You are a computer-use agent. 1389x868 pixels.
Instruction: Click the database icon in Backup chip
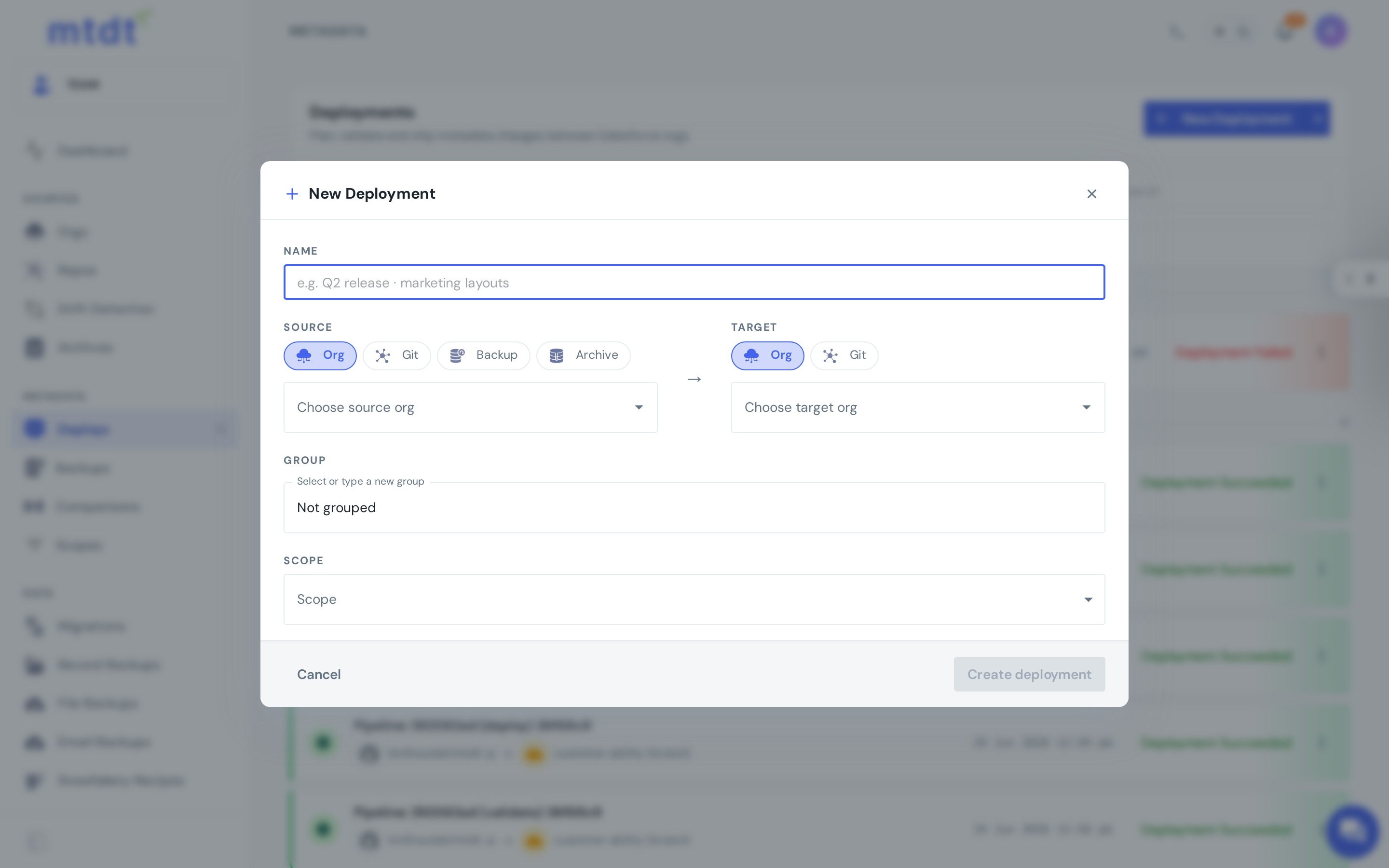pos(457,356)
